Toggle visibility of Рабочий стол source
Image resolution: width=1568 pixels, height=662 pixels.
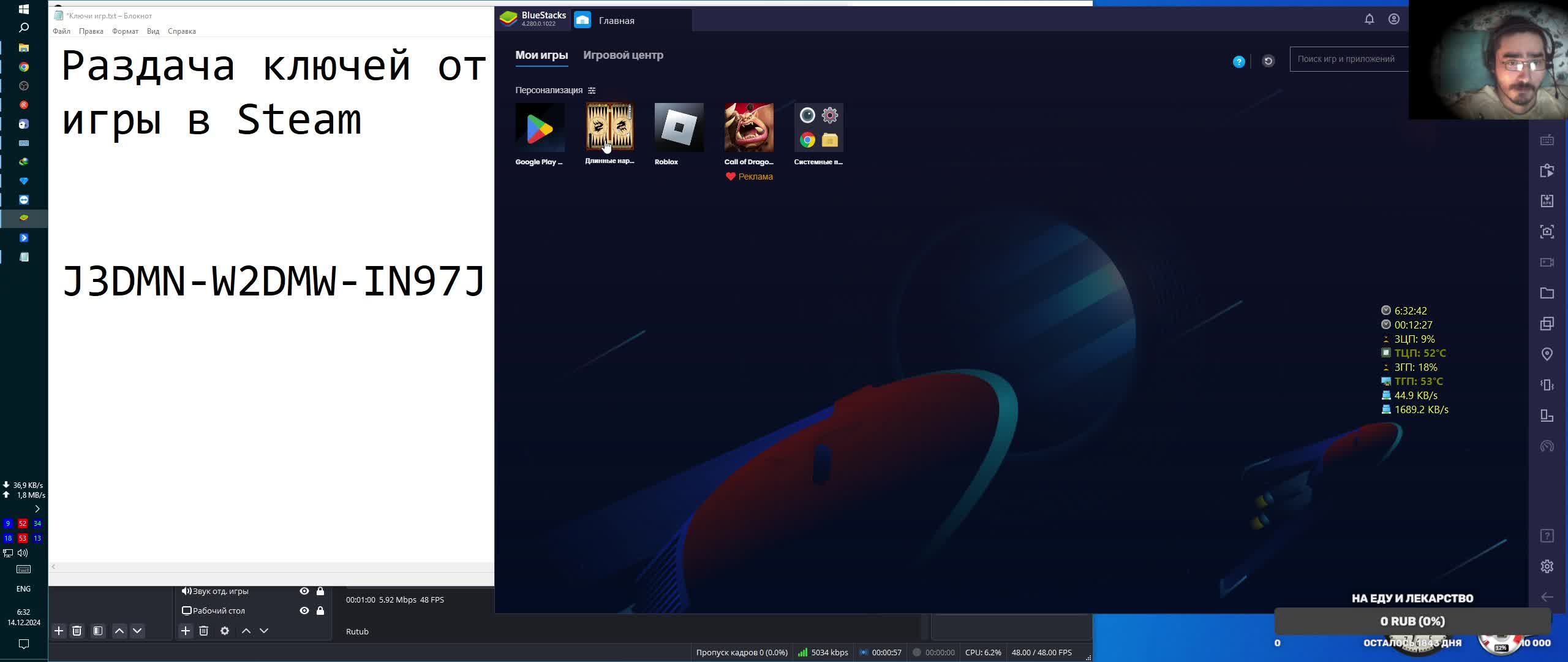pos(304,611)
